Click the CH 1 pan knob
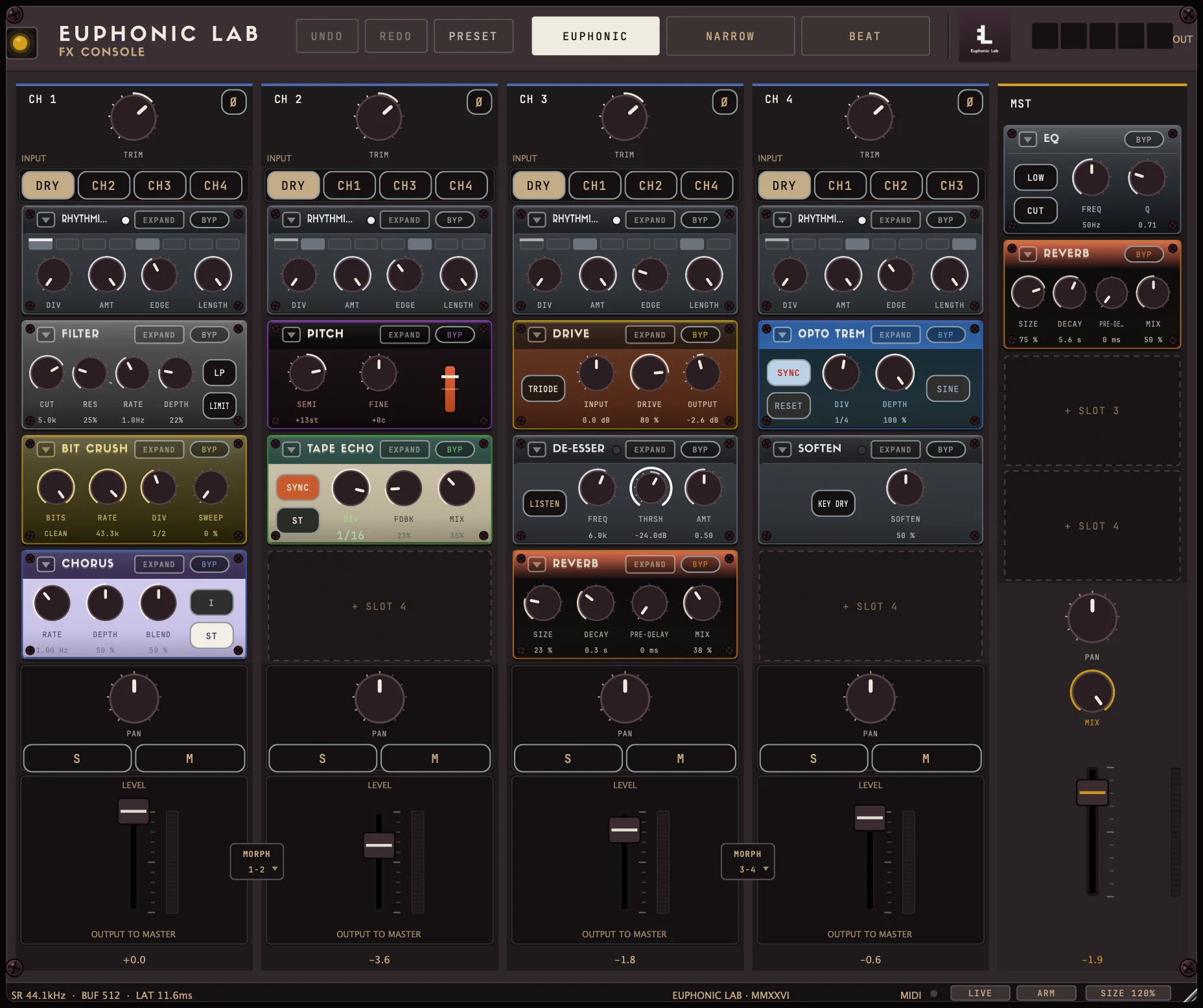 (x=134, y=699)
